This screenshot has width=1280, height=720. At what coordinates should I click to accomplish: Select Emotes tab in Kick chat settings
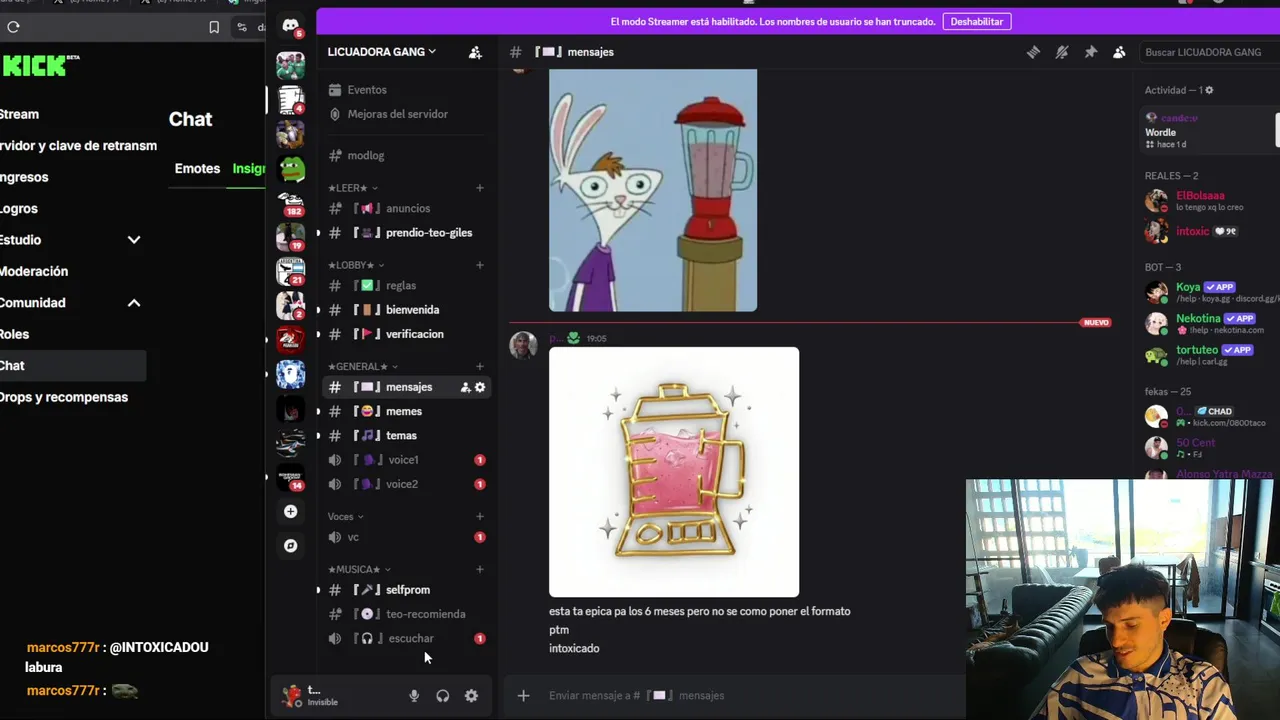click(197, 168)
